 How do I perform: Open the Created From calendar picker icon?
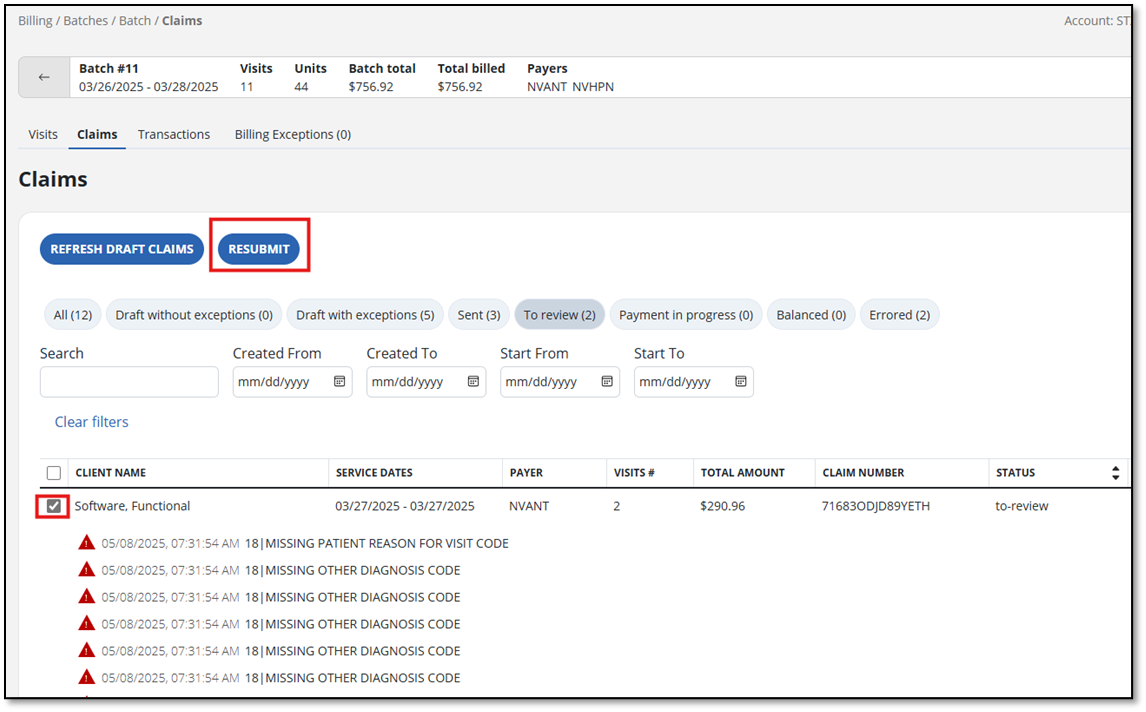[x=339, y=381]
